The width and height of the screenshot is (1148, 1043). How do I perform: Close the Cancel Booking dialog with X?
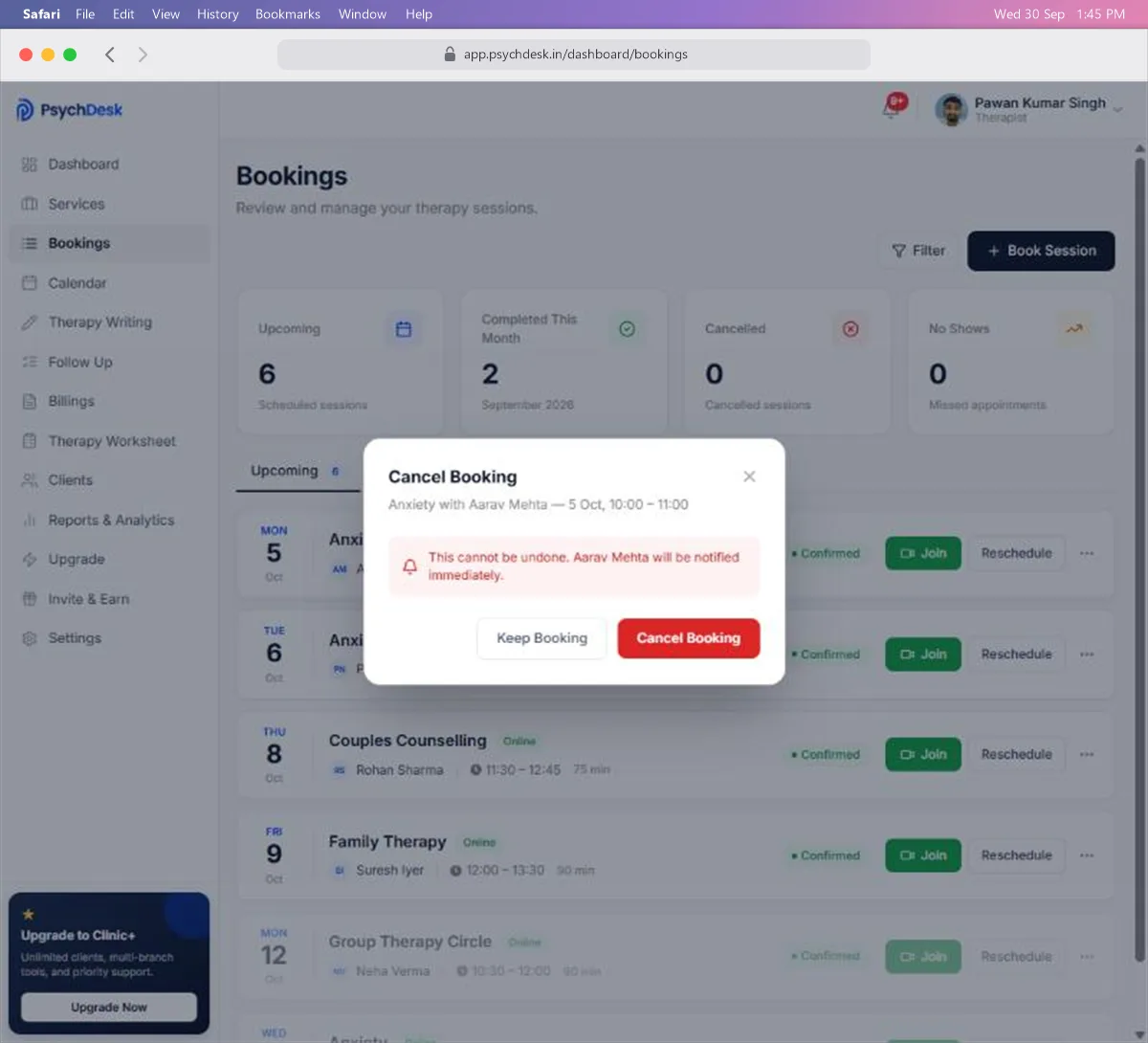click(x=749, y=477)
